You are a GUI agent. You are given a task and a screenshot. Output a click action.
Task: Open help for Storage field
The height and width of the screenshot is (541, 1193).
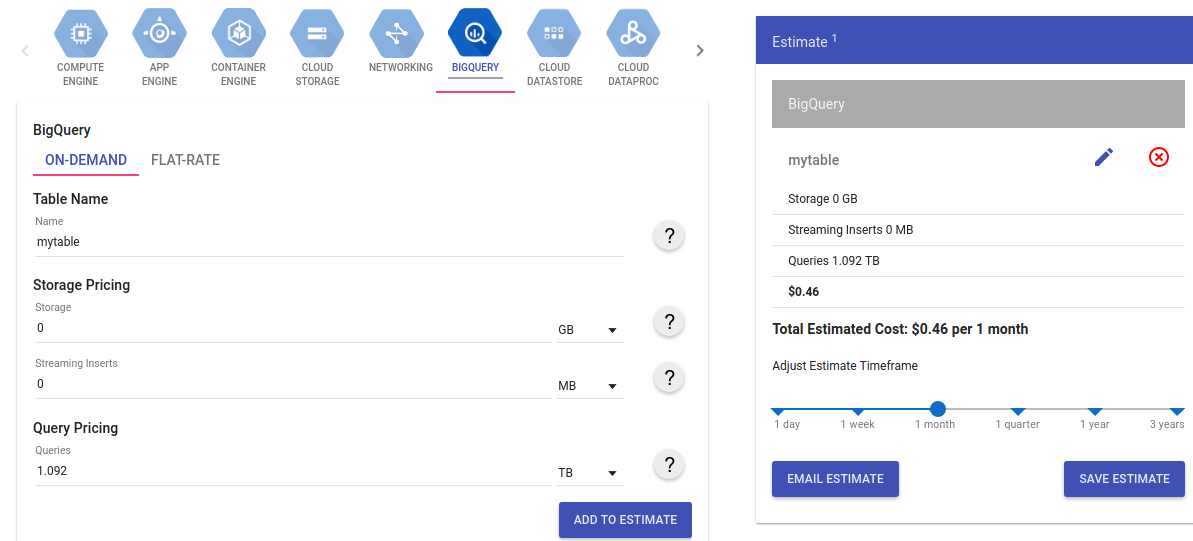670,322
